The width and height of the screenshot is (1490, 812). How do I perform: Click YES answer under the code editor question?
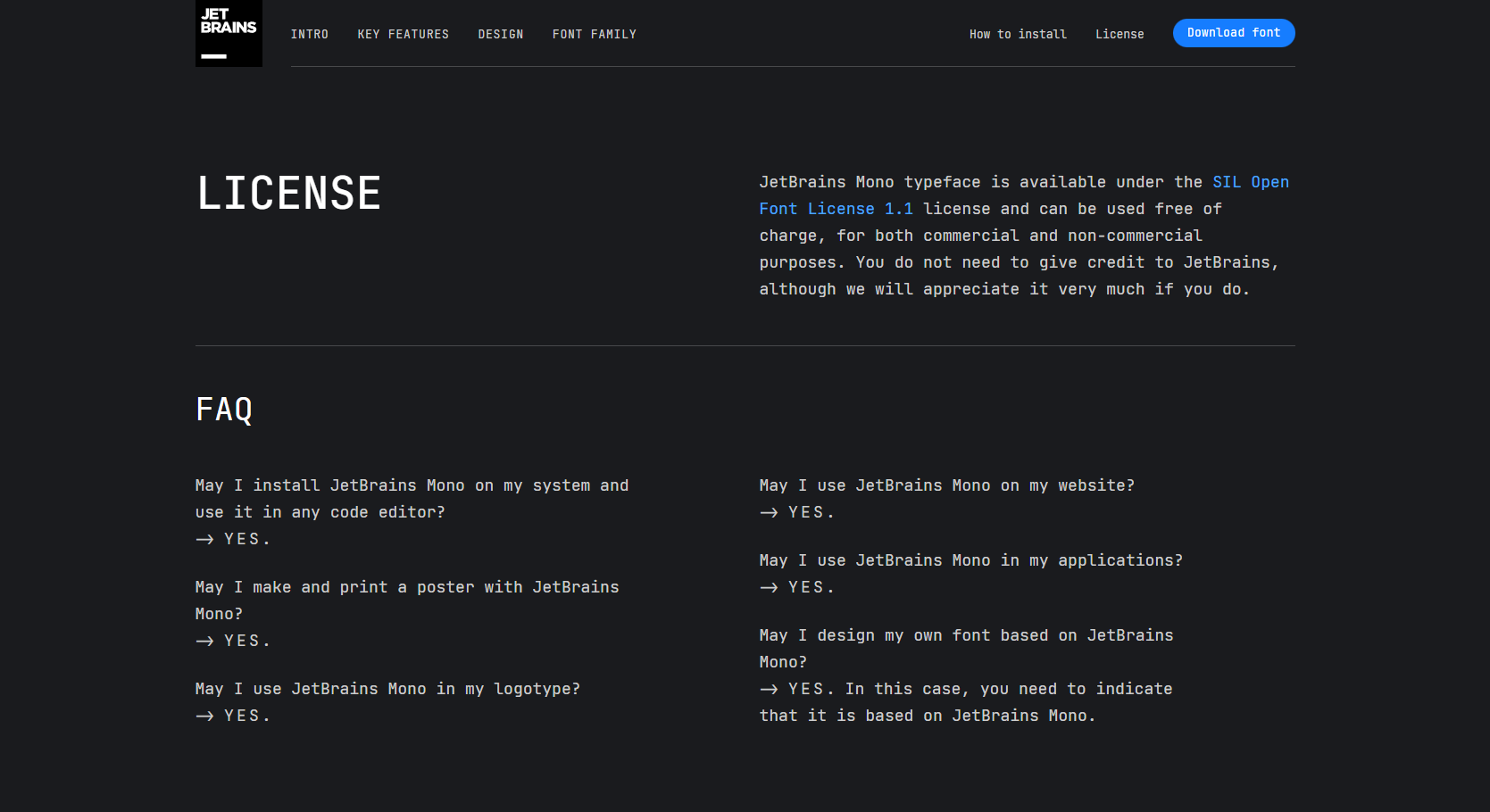click(x=233, y=539)
